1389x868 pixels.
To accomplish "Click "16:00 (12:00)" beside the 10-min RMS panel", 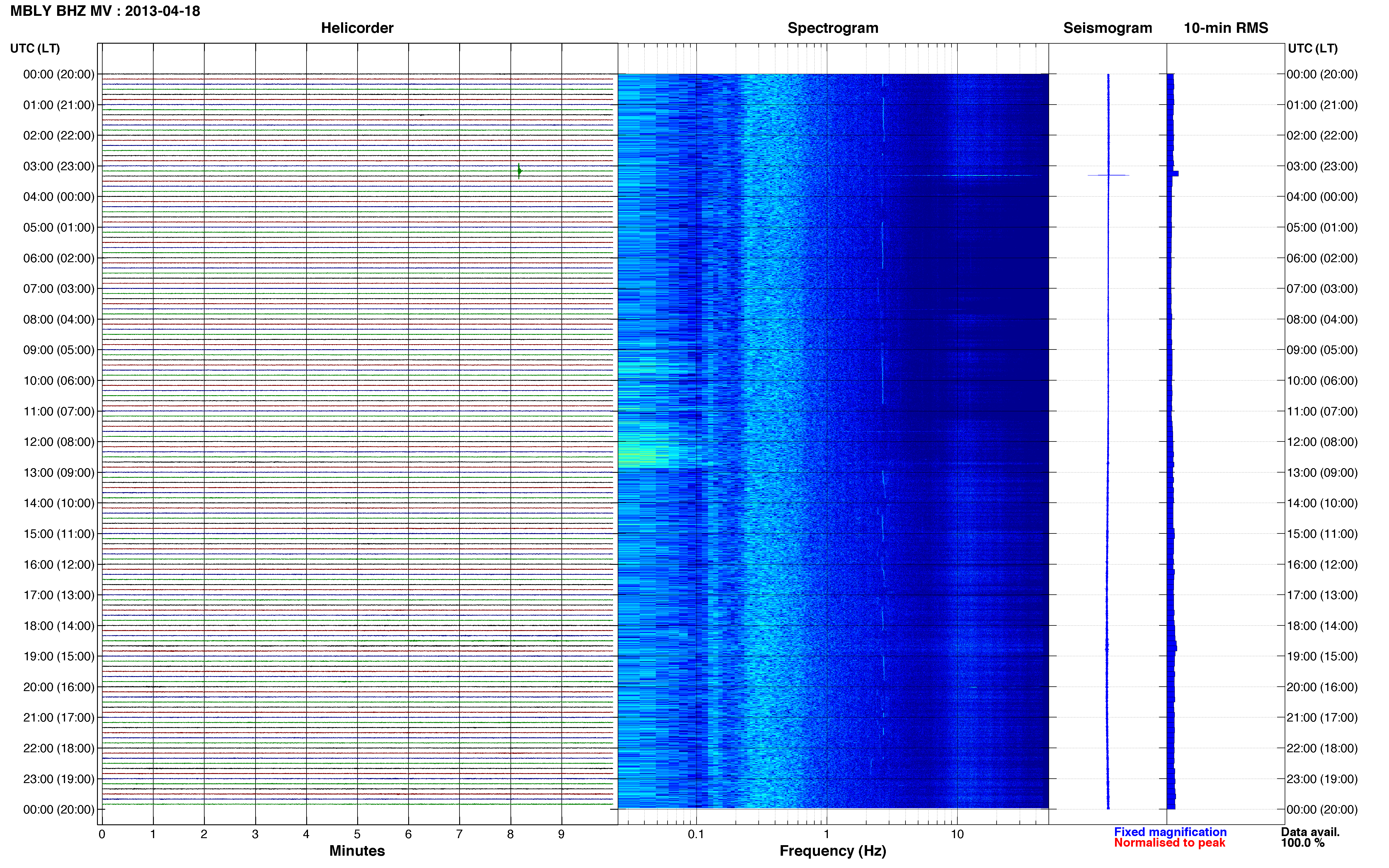I will (1322, 565).
